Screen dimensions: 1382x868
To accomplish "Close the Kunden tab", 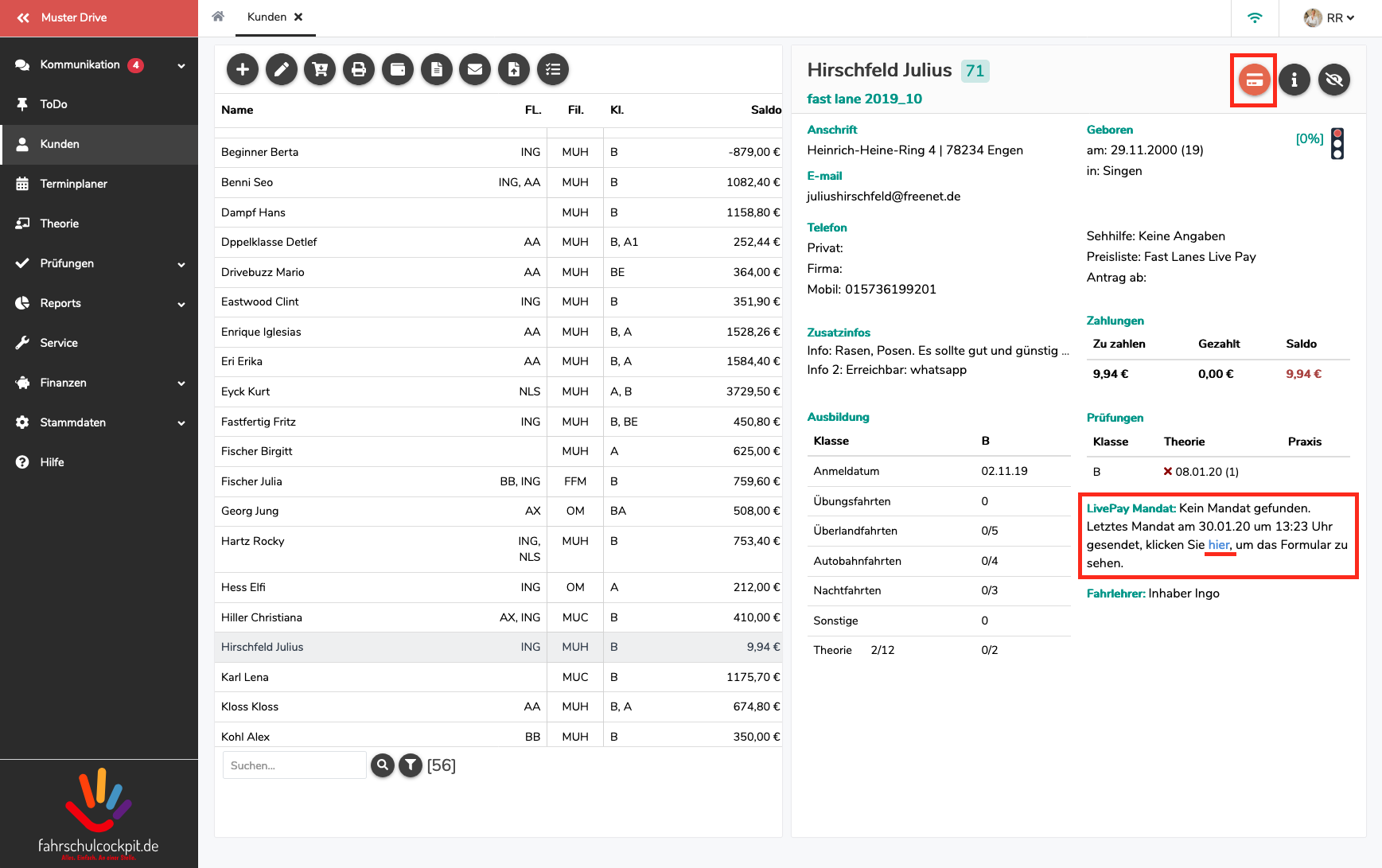I will (x=298, y=17).
